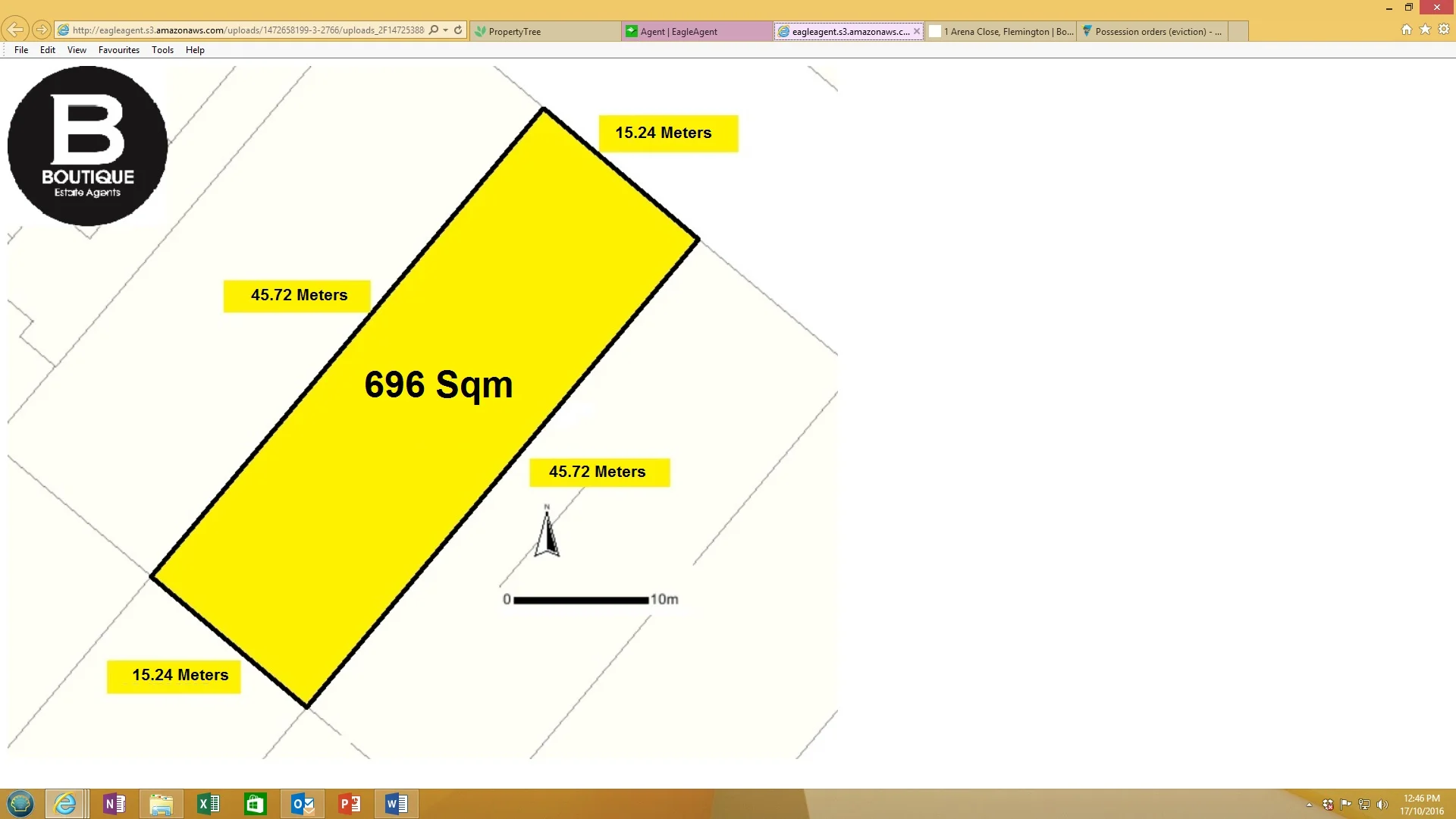Switch to the Agent | EagleAgent tab
This screenshot has width=1456, height=819.
point(696,31)
